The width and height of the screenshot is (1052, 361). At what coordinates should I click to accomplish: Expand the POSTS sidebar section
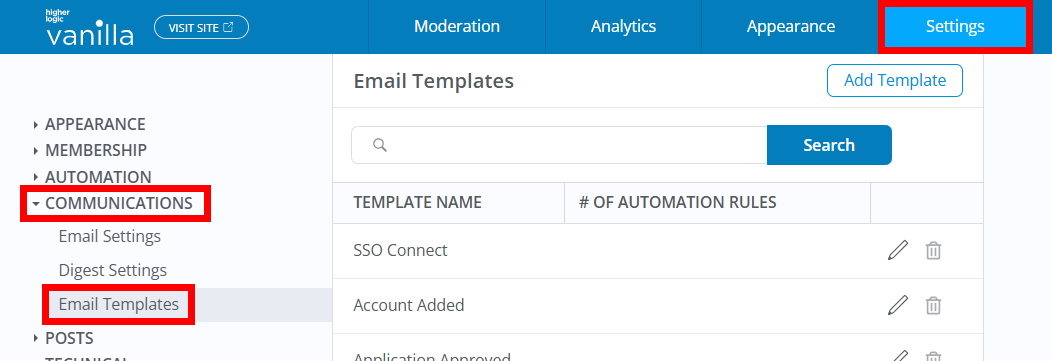[x=64, y=338]
